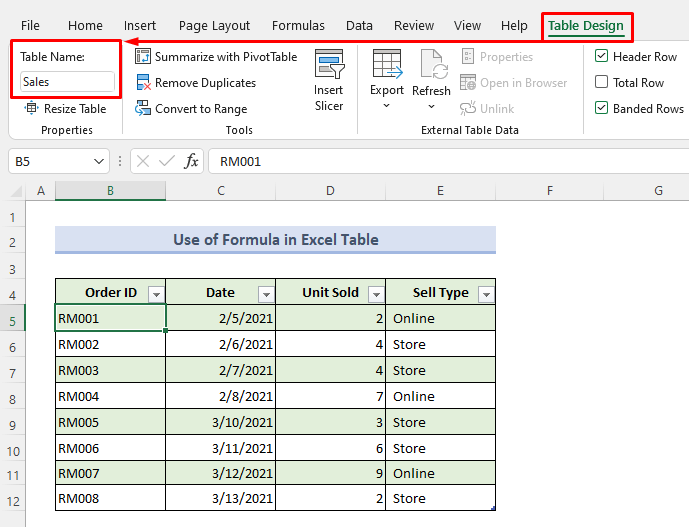Click the Table Name input field

click(66, 82)
